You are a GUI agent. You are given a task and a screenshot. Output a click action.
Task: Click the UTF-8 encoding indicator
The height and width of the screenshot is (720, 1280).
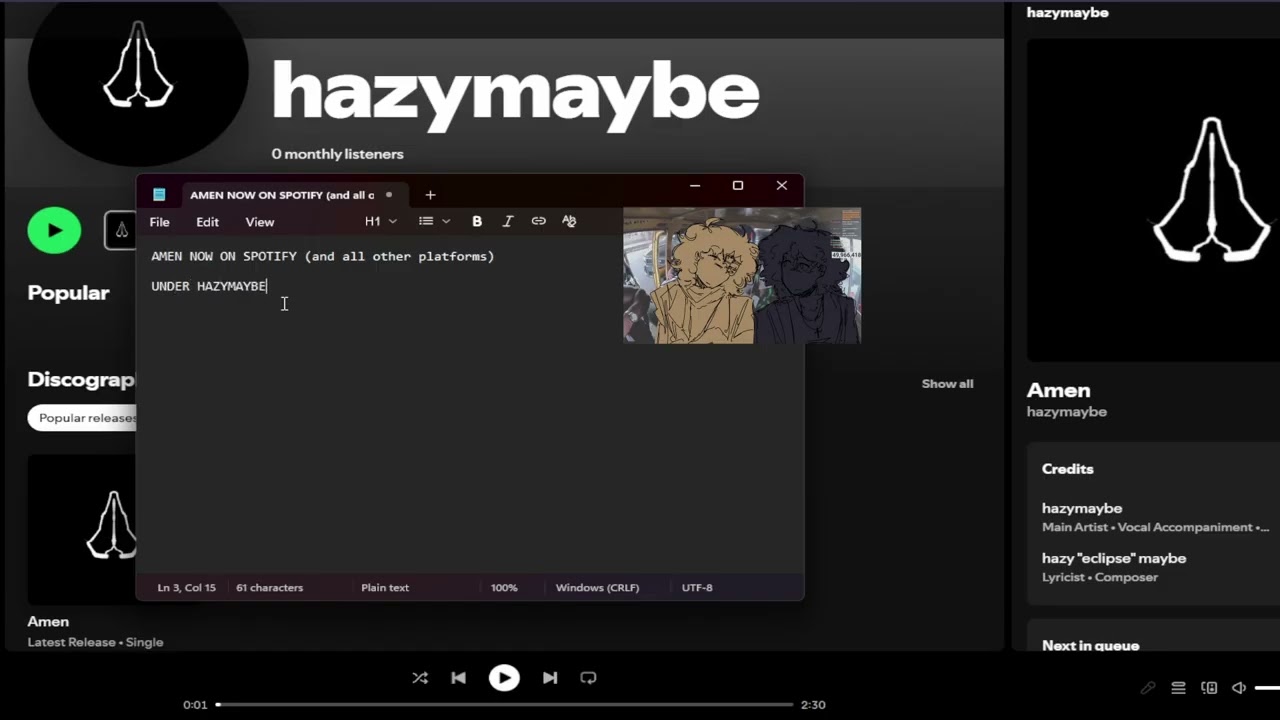[697, 588]
